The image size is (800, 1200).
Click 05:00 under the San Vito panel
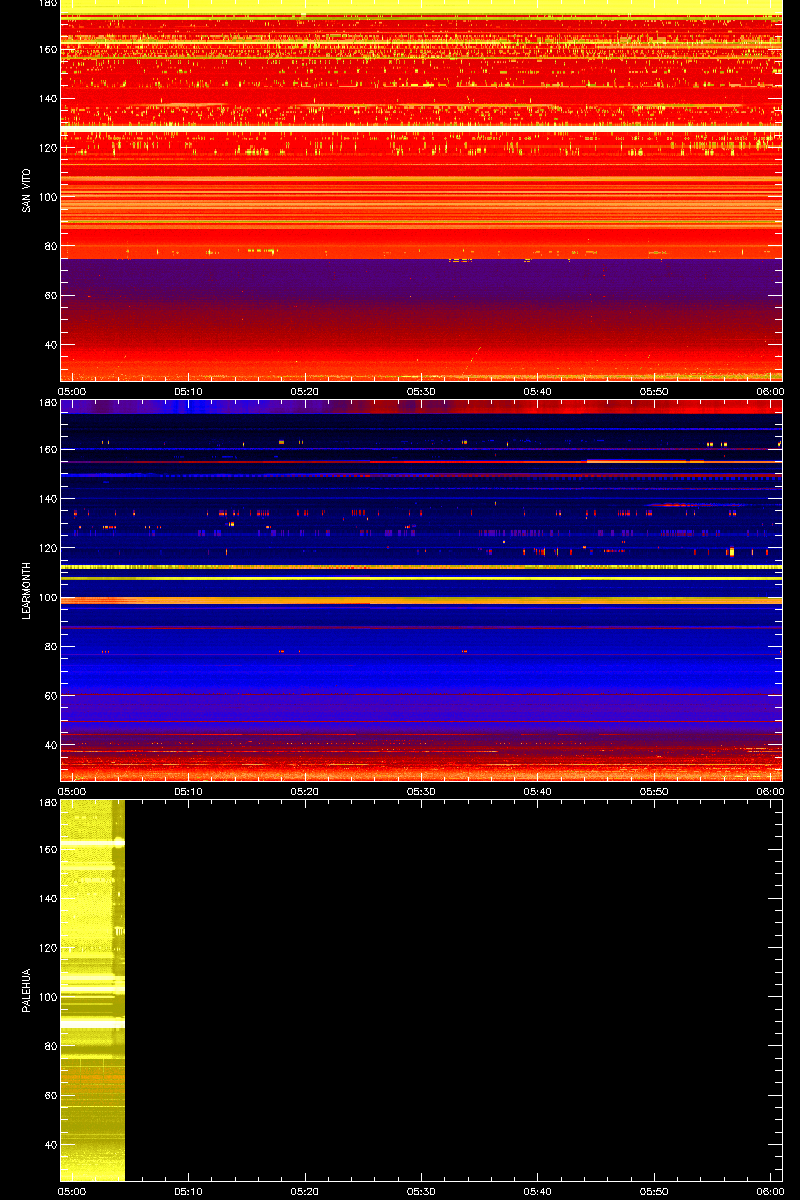click(x=72, y=391)
